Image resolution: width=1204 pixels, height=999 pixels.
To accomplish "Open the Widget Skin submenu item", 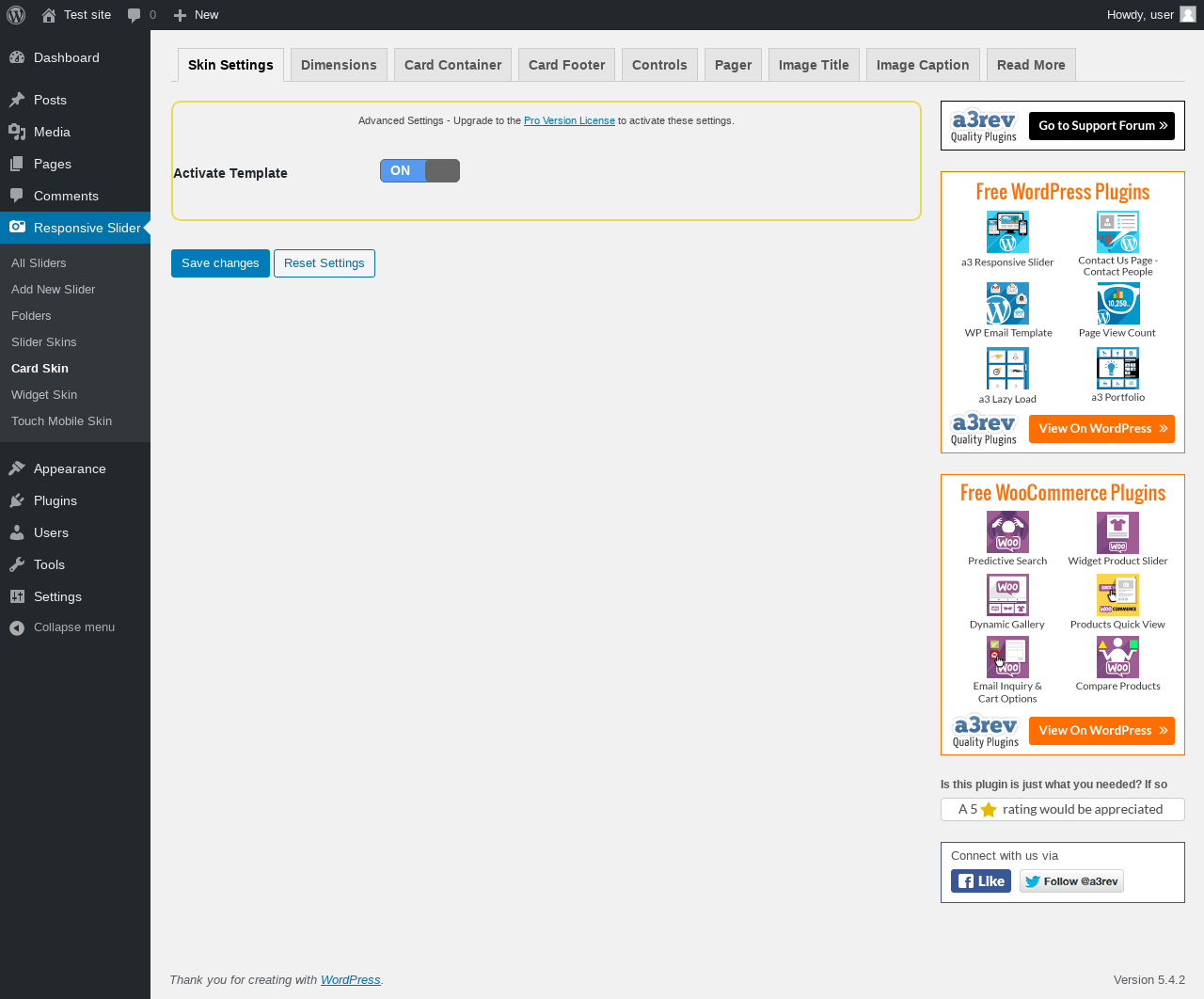I will coord(44,394).
